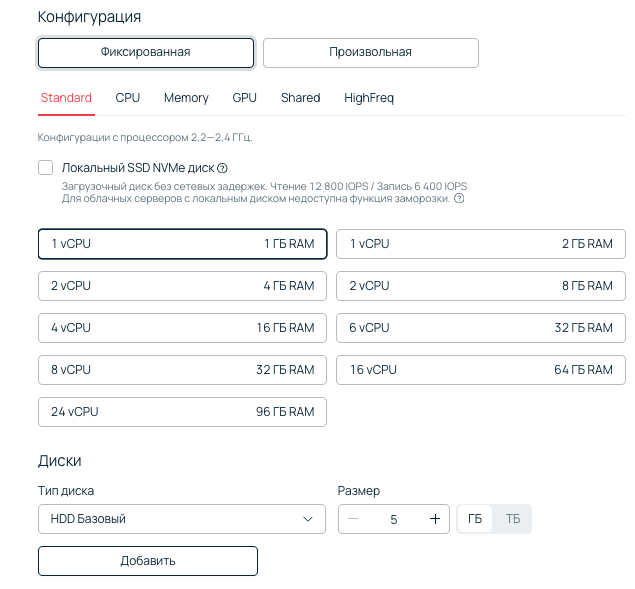Open the Memory tab
The height and width of the screenshot is (589, 635).
tap(186, 98)
